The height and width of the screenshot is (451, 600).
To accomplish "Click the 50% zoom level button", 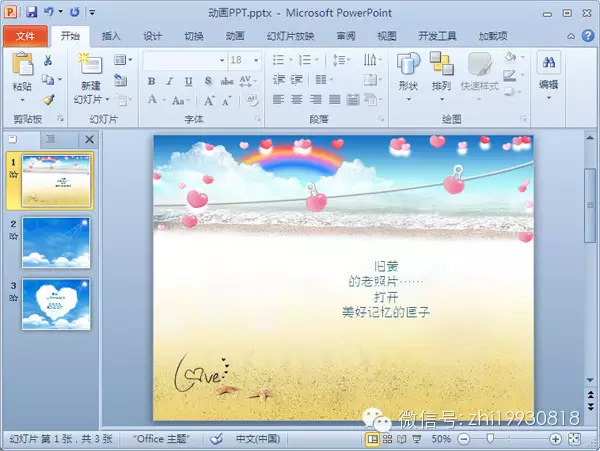I will pyautogui.click(x=441, y=439).
